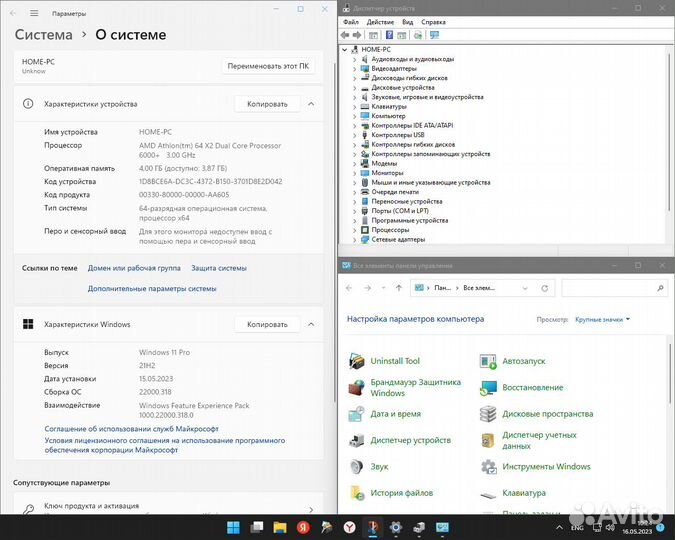Image resolution: width=675 pixels, height=540 pixels.
Task: Expand the Клавиатуры node in Device Manager
Action: 355,106
